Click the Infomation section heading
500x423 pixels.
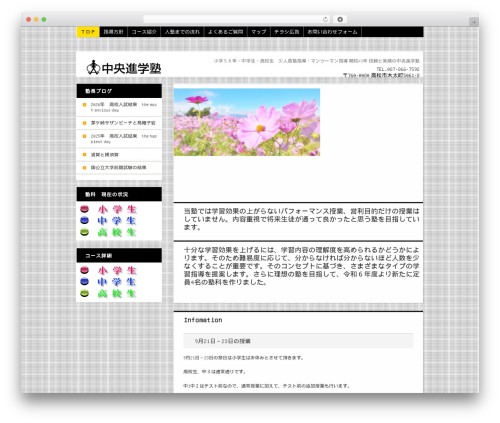pyautogui.click(x=203, y=320)
